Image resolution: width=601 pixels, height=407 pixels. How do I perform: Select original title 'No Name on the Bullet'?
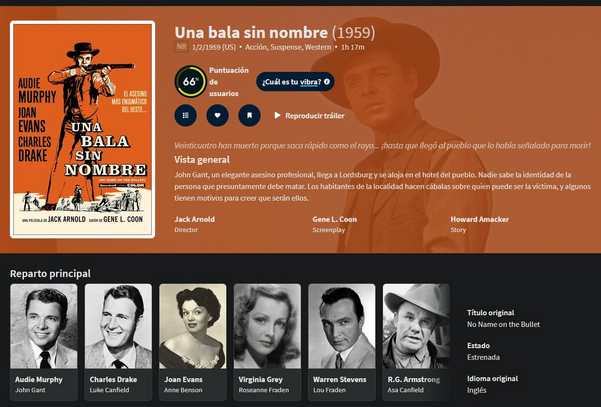click(x=503, y=325)
